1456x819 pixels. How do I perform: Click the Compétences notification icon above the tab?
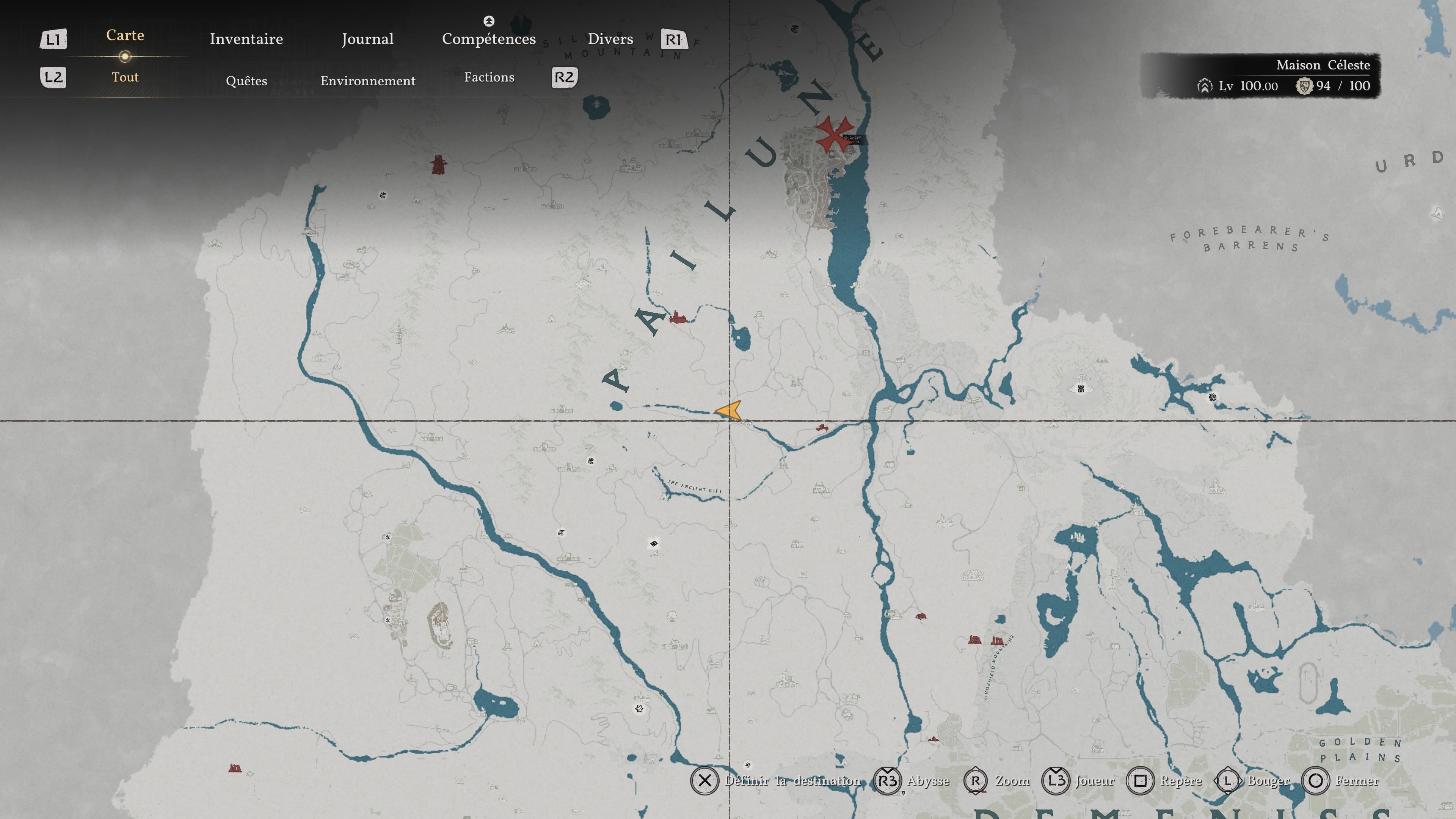(x=489, y=21)
